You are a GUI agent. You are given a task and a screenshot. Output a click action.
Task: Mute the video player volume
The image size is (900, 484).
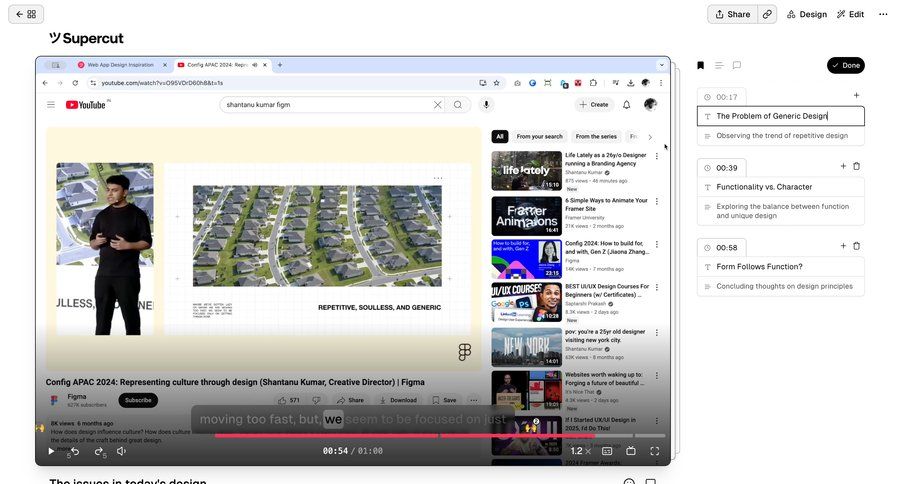click(x=122, y=451)
